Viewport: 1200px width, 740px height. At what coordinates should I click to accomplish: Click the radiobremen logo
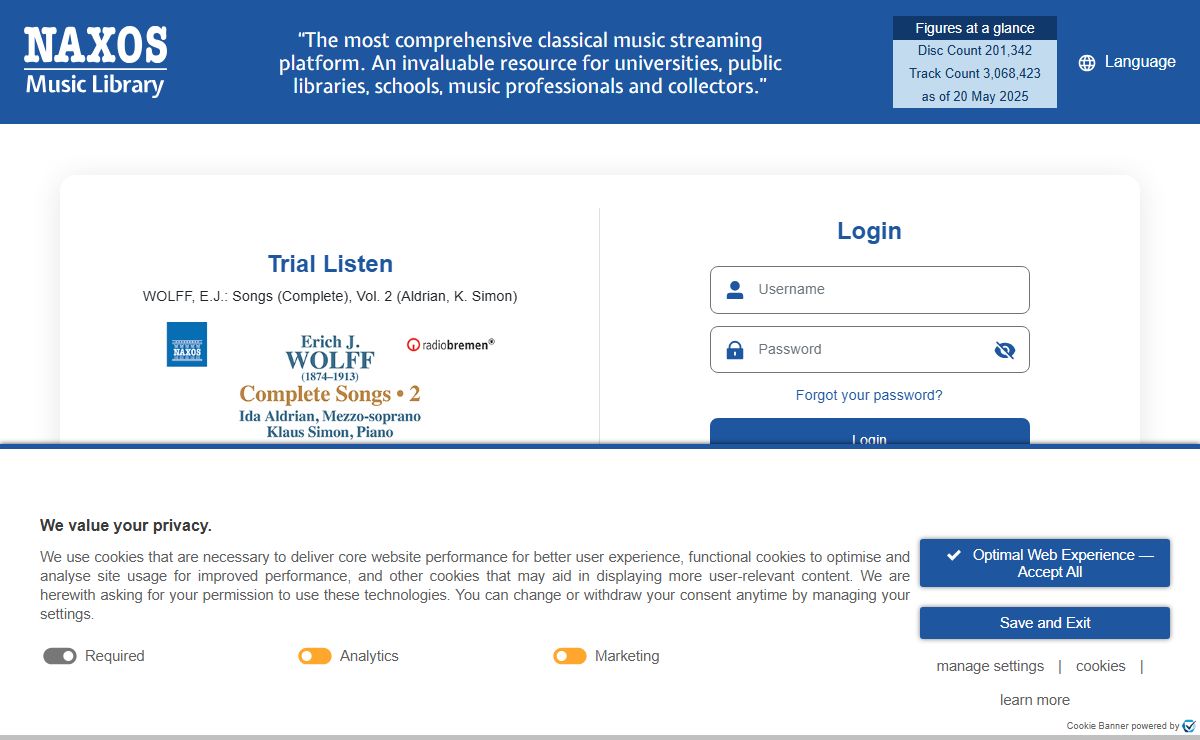(x=451, y=344)
